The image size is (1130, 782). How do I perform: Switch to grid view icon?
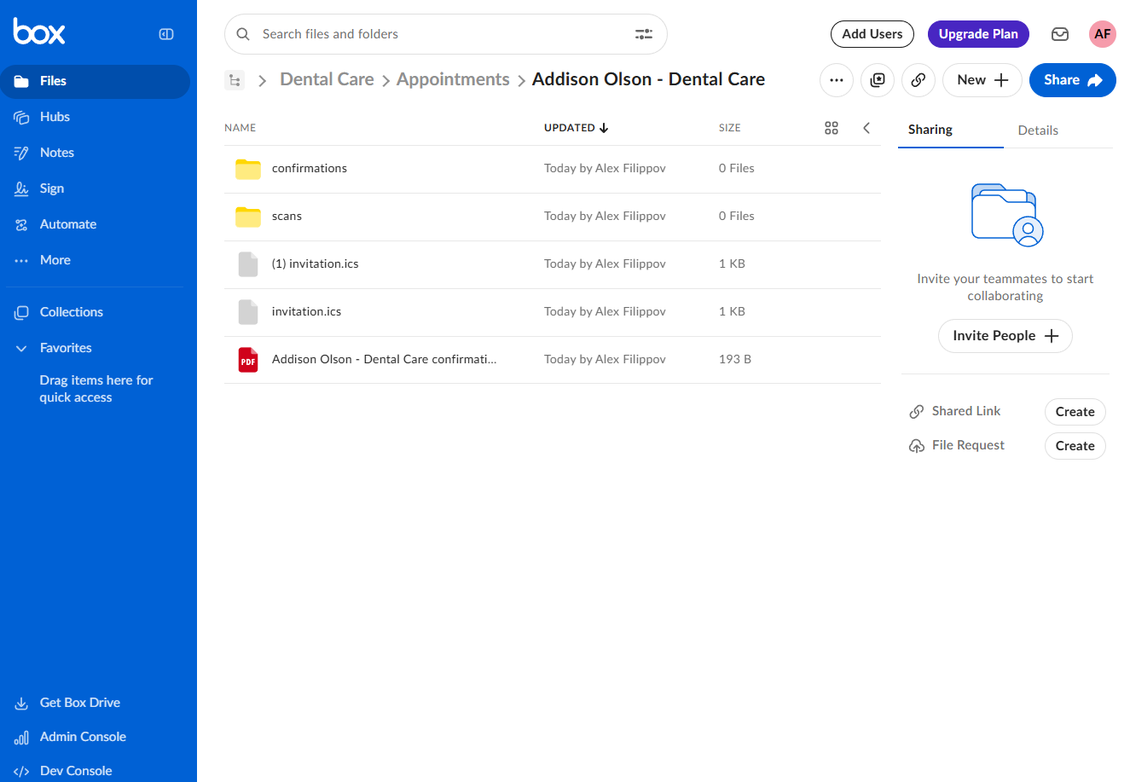pyautogui.click(x=831, y=128)
